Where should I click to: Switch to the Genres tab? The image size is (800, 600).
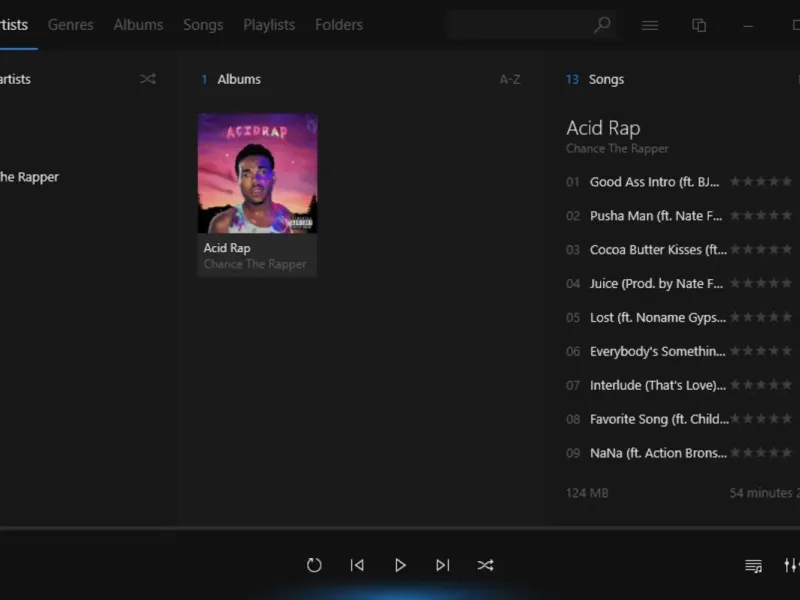pos(71,25)
